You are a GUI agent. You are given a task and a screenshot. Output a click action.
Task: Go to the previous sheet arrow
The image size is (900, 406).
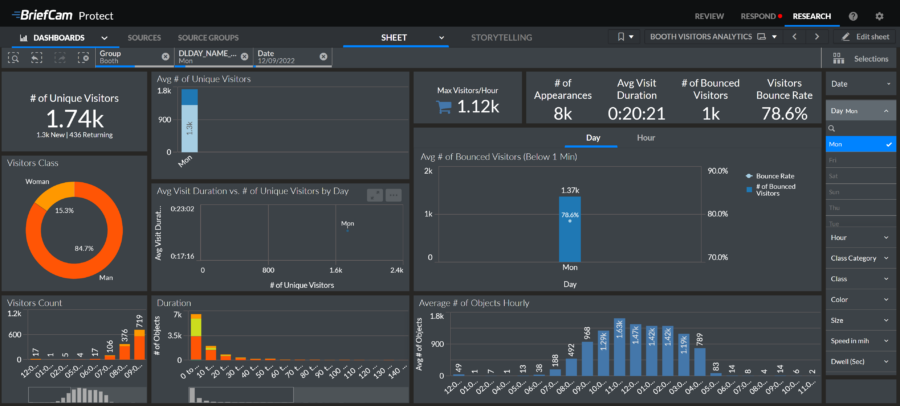click(x=792, y=37)
